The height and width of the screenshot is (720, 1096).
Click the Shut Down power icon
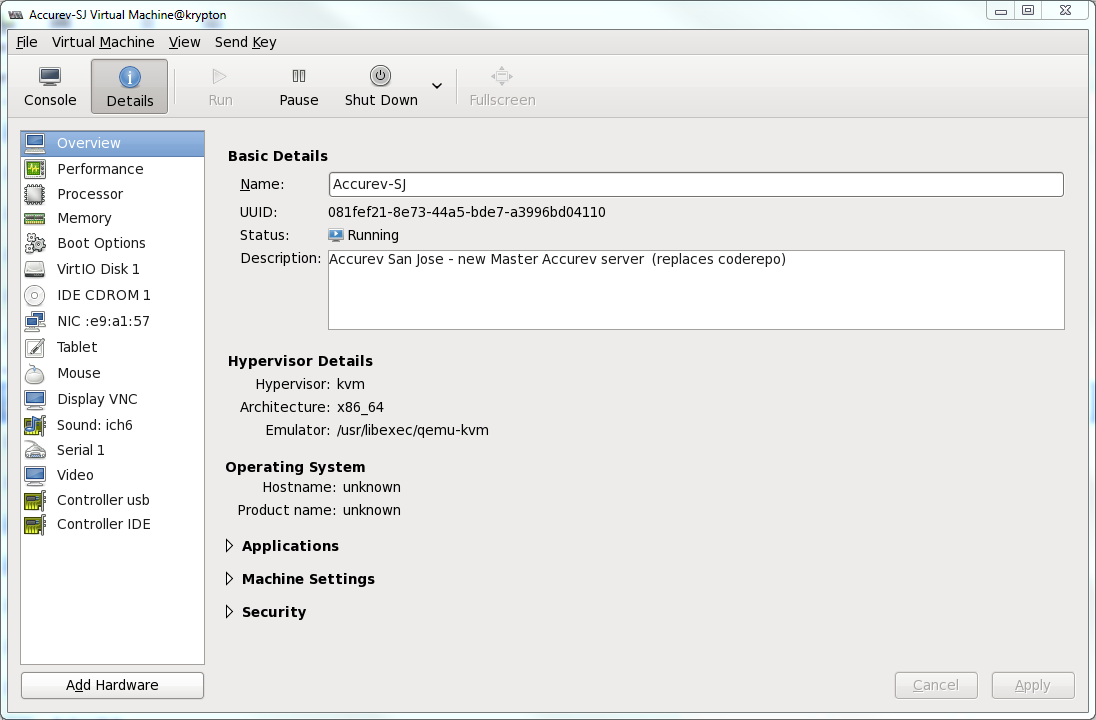tap(380, 75)
